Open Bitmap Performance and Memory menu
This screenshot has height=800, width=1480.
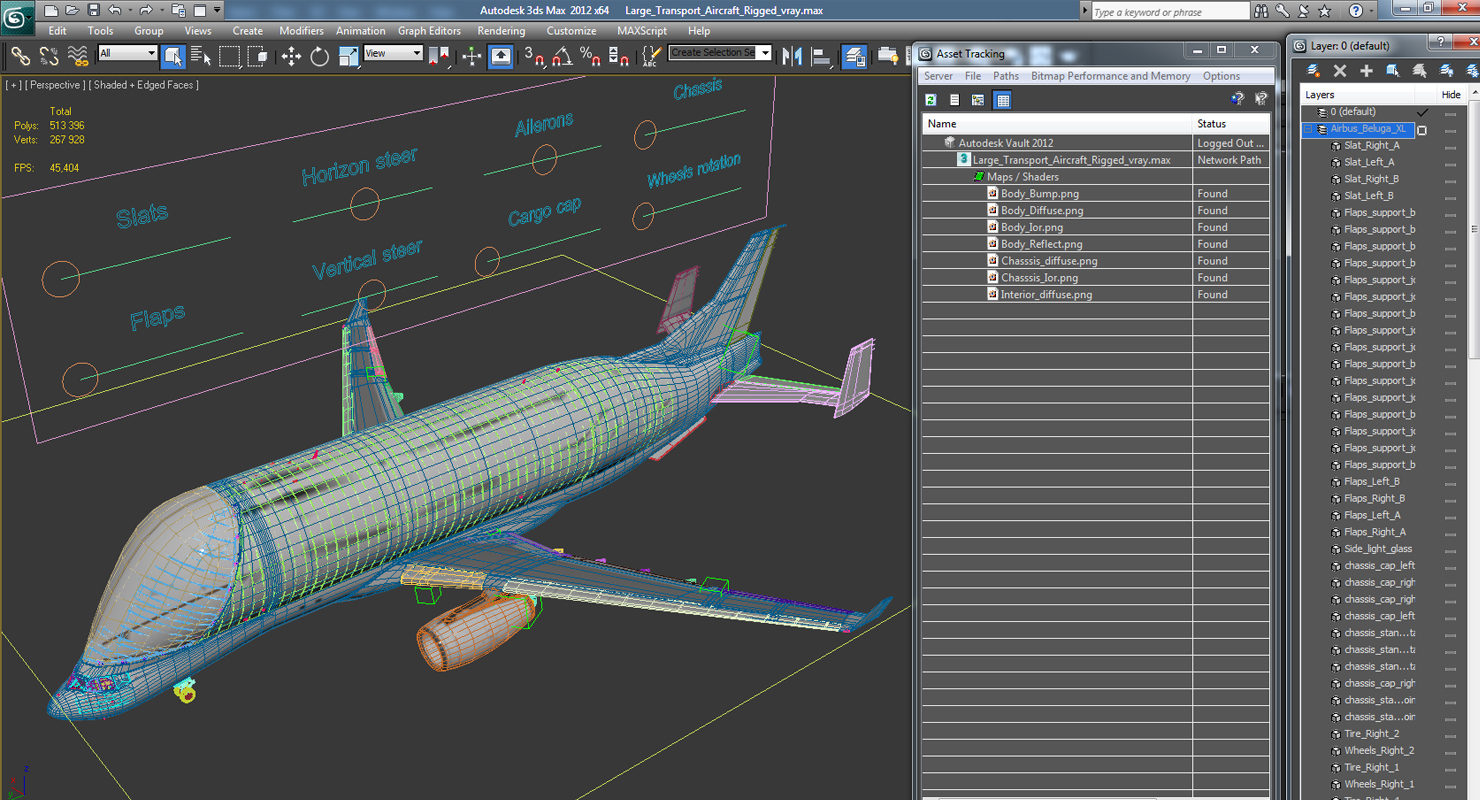[1111, 76]
